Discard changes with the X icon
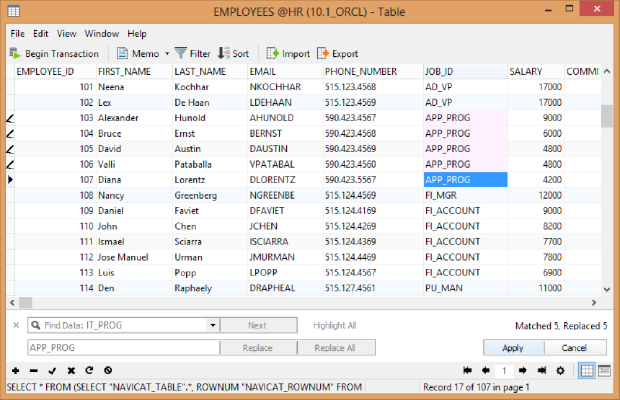 click(x=71, y=370)
